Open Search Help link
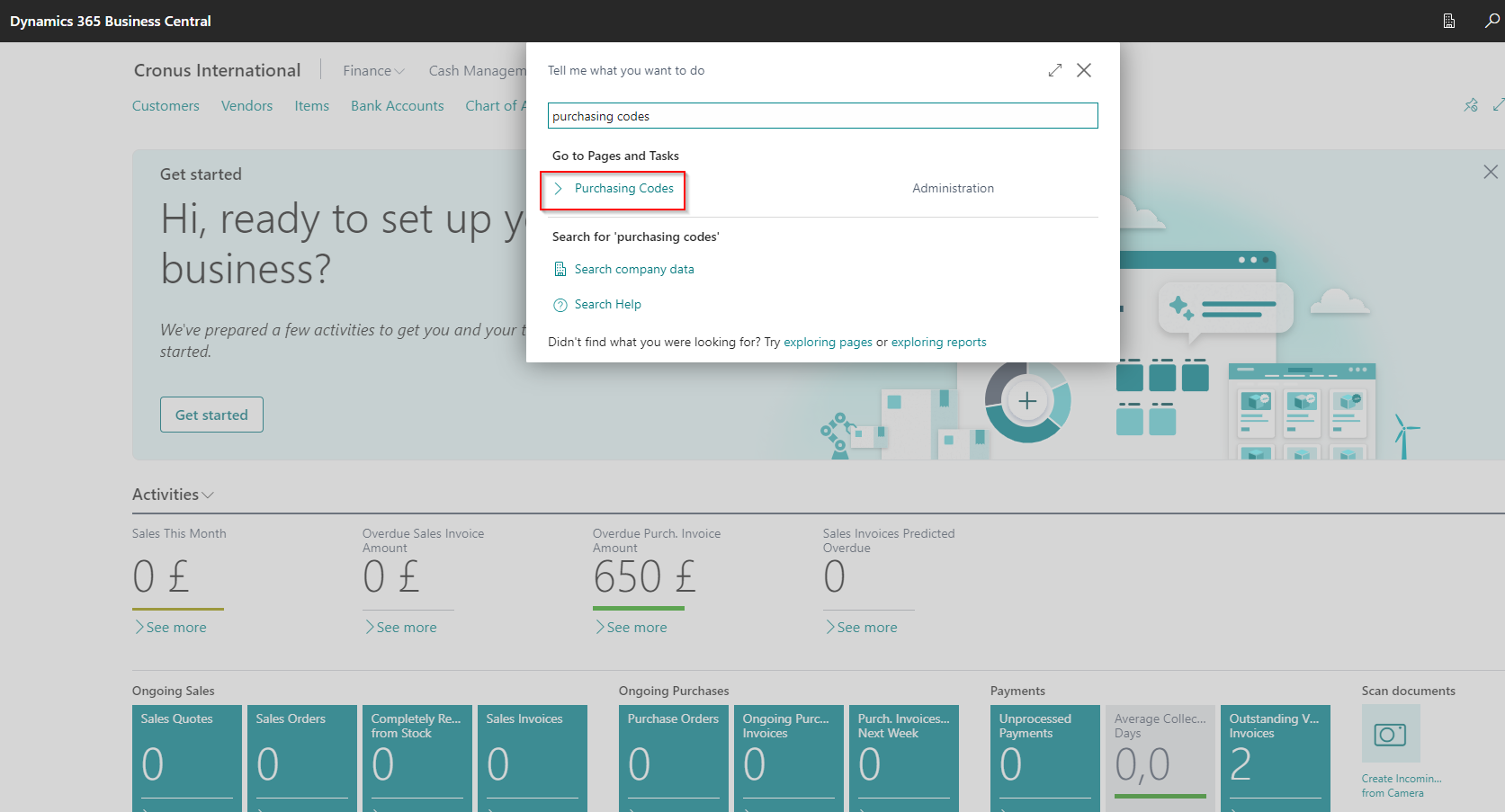 pyautogui.click(x=608, y=304)
